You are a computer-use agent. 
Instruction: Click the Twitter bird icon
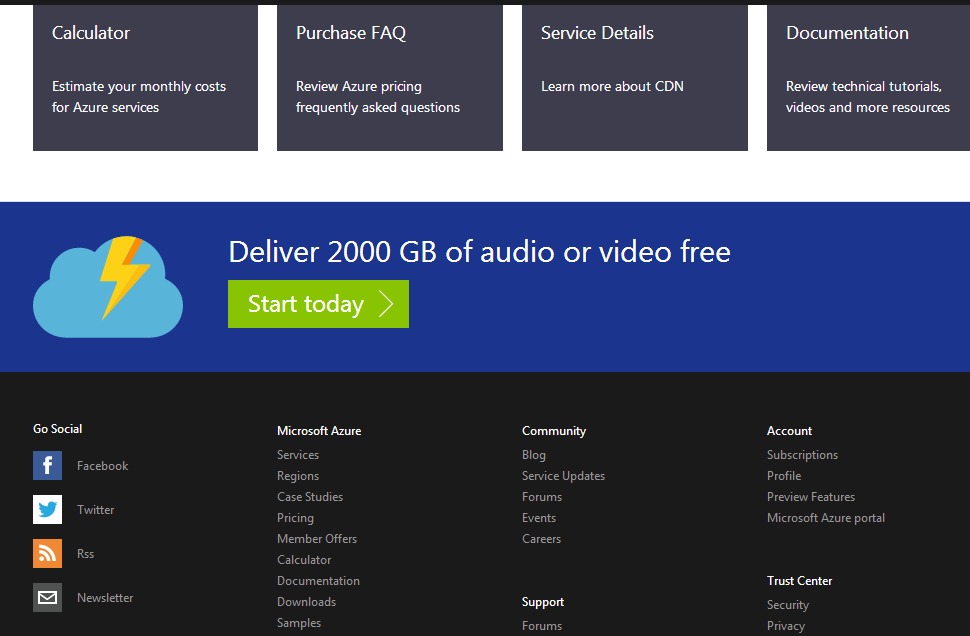(x=47, y=510)
